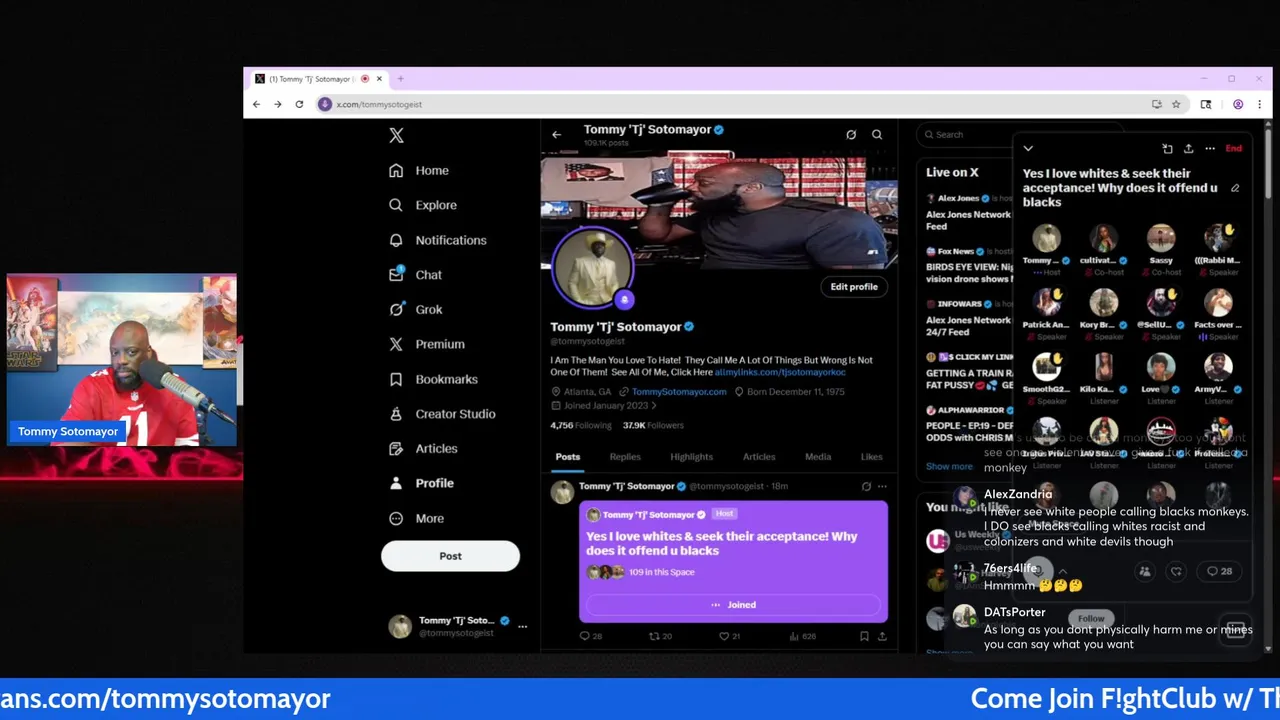Click the Space people icon button
The width and height of the screenshot is (1280, 720).
point(1145,571)
